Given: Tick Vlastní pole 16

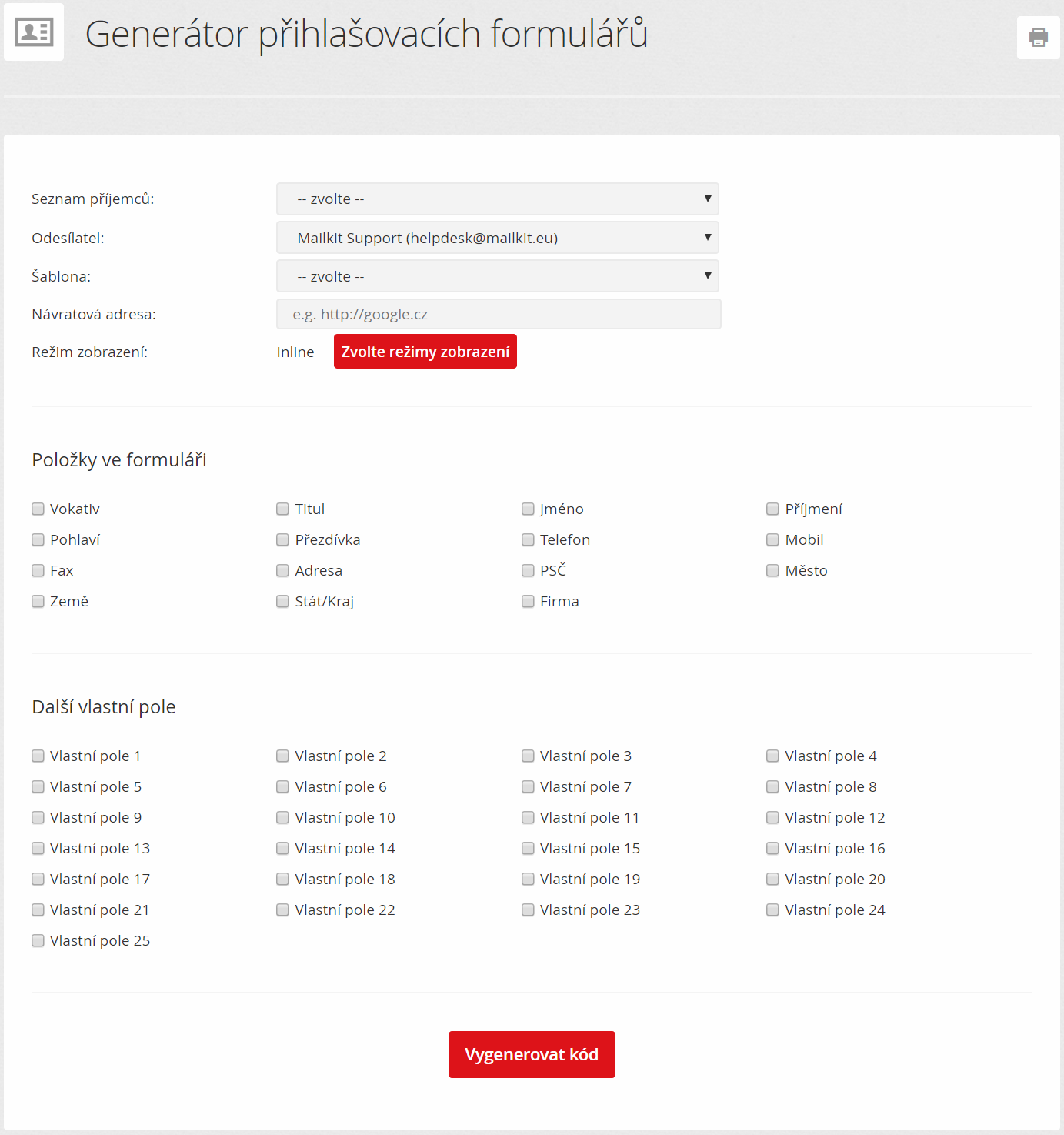Looking at the screenshot, I should (772, 848).
